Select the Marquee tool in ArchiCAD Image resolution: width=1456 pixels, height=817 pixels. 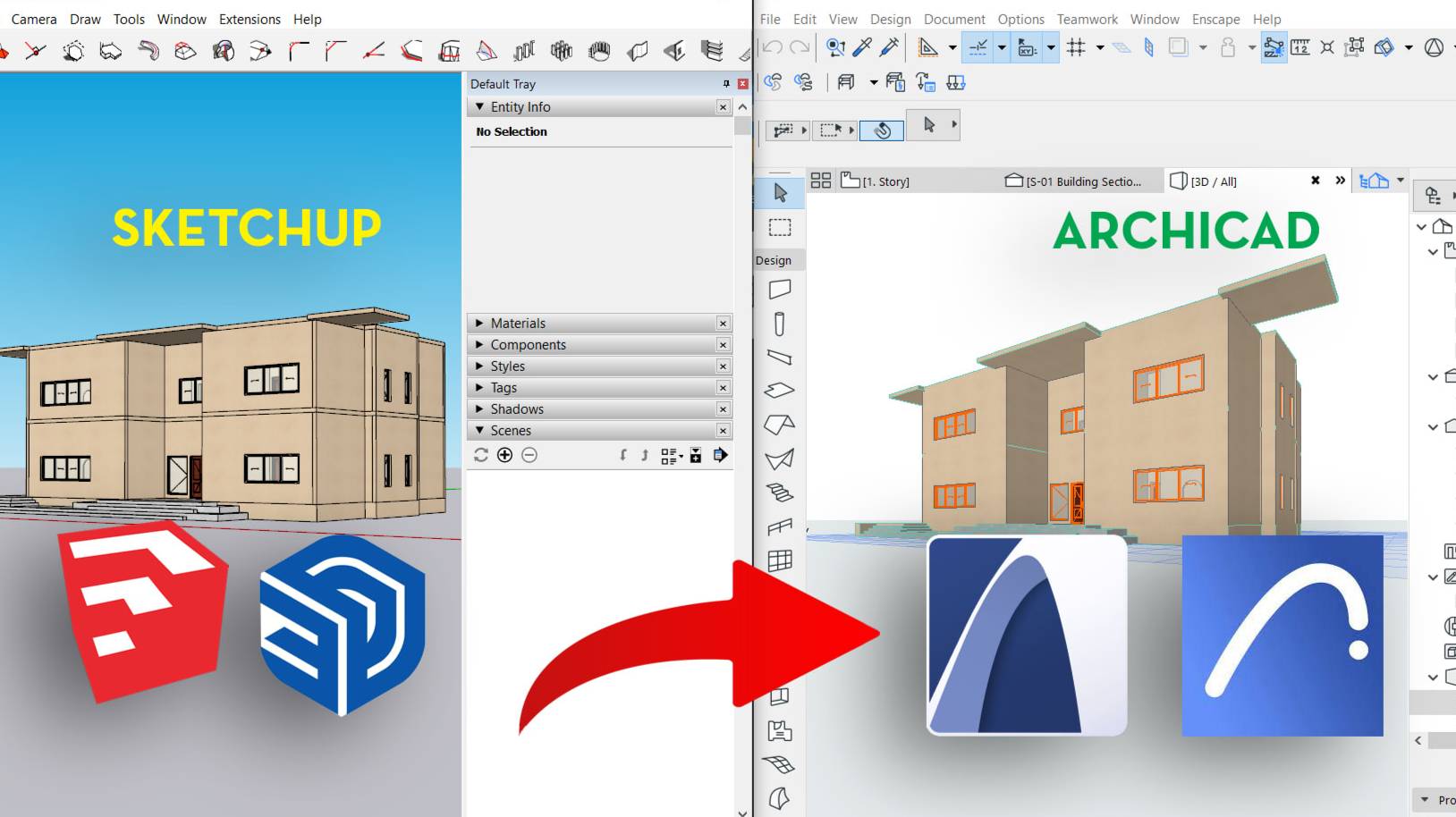(x=780, y=226)
